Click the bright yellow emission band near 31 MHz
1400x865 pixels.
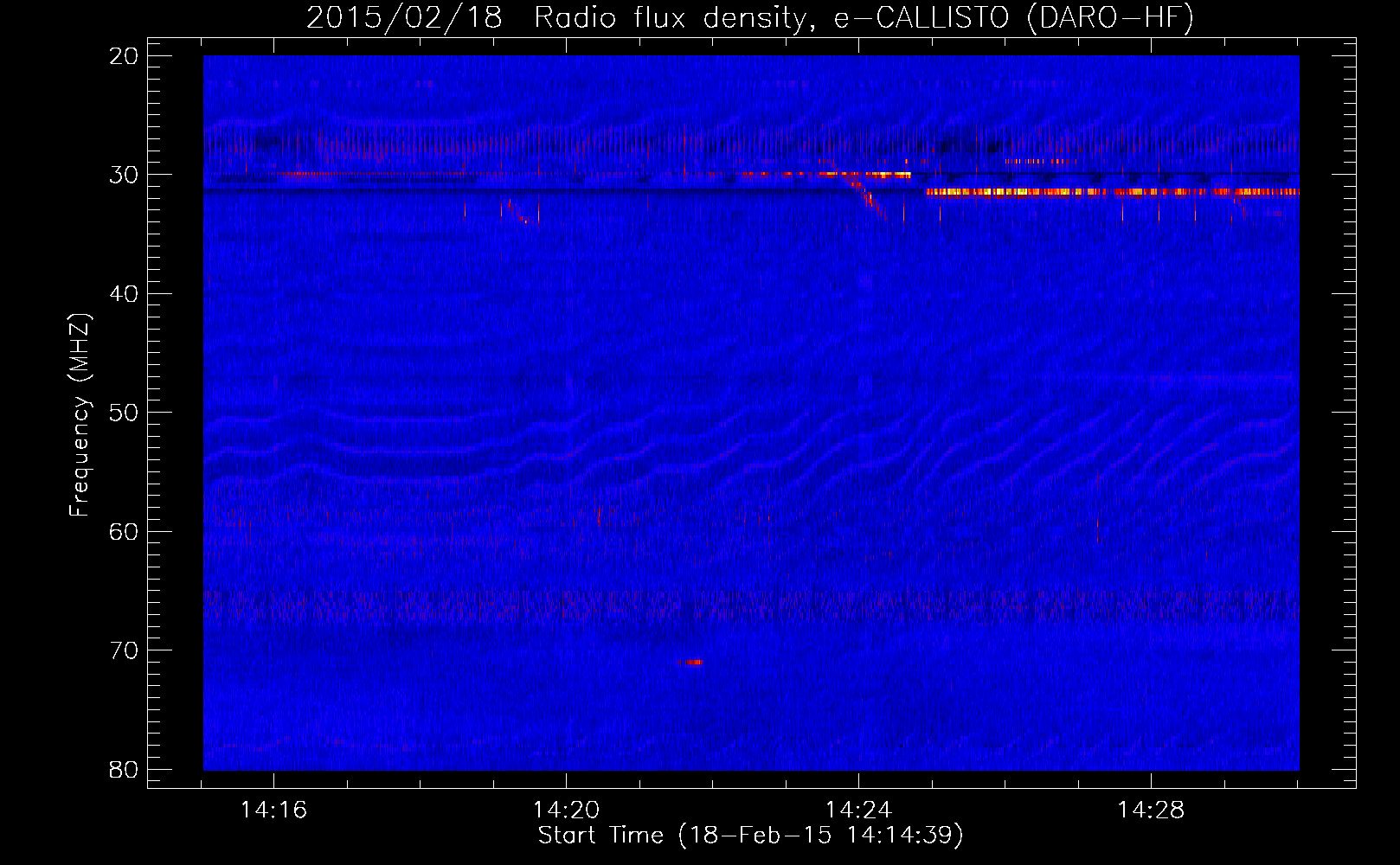pos(1113,192)
